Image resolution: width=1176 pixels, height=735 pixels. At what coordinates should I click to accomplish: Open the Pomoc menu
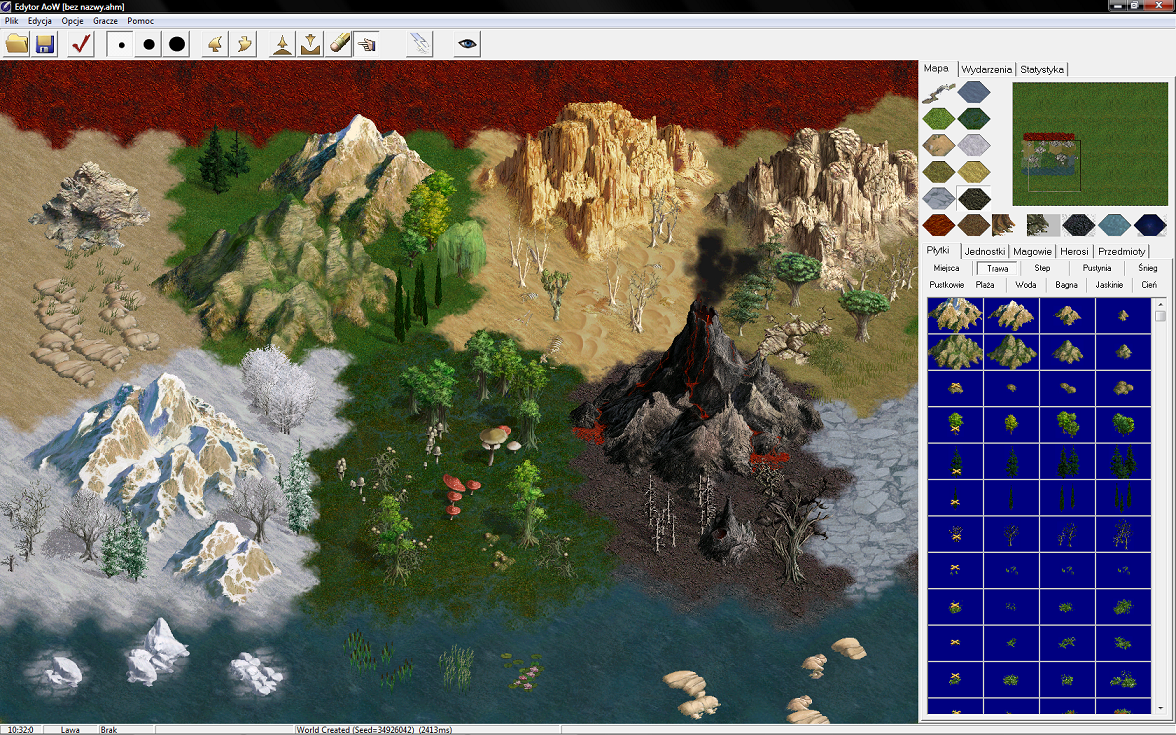141,21
